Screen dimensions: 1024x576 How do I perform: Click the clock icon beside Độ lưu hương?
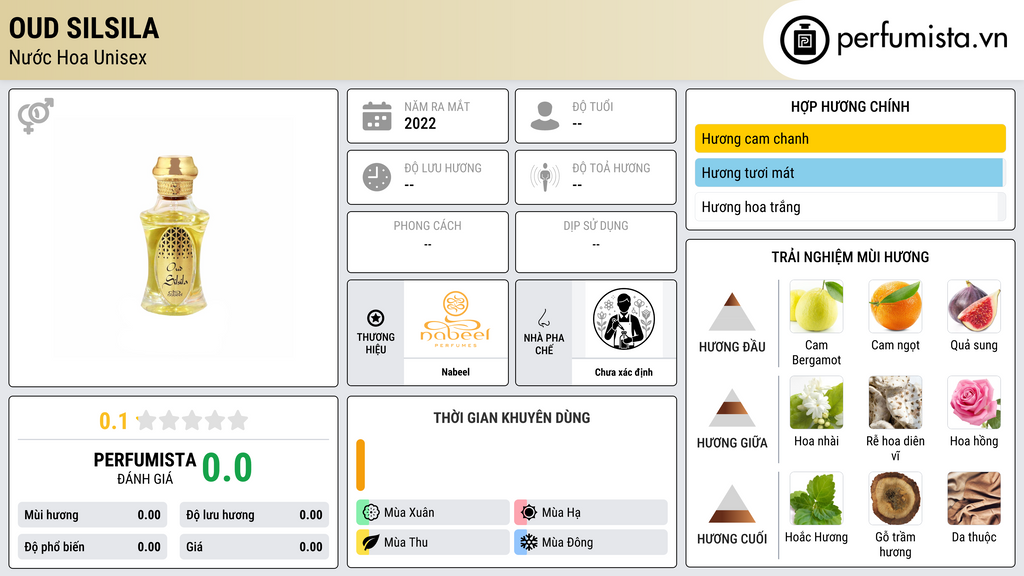377,177
